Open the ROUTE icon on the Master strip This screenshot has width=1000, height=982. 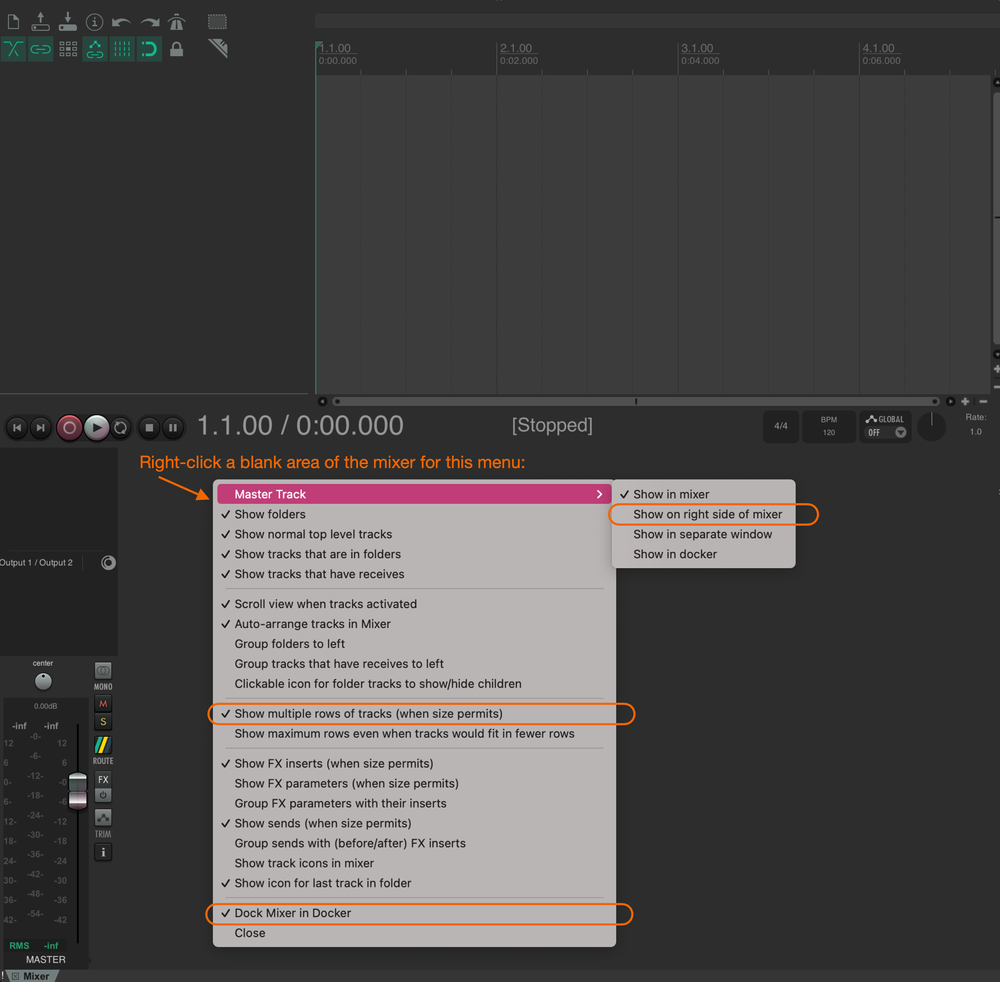102,746
